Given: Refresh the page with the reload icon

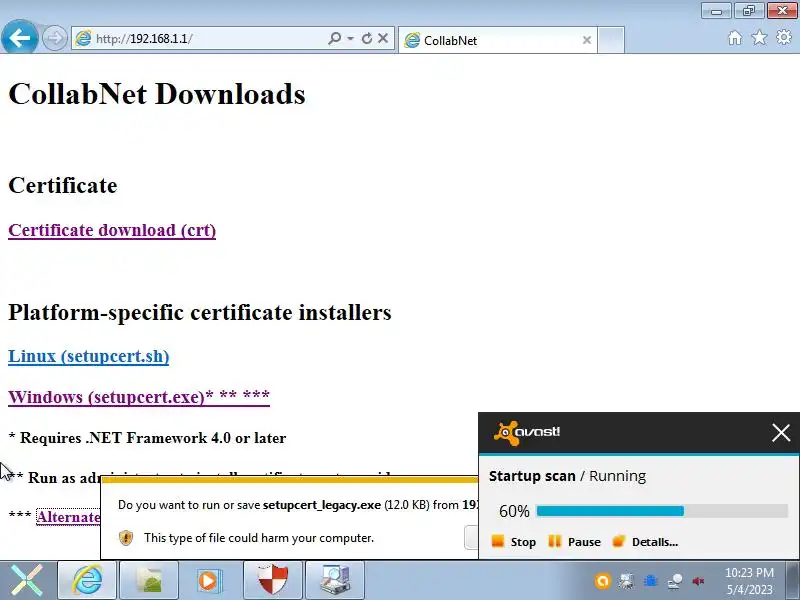Looking at the screenshot, I should [x=366, y=38].
